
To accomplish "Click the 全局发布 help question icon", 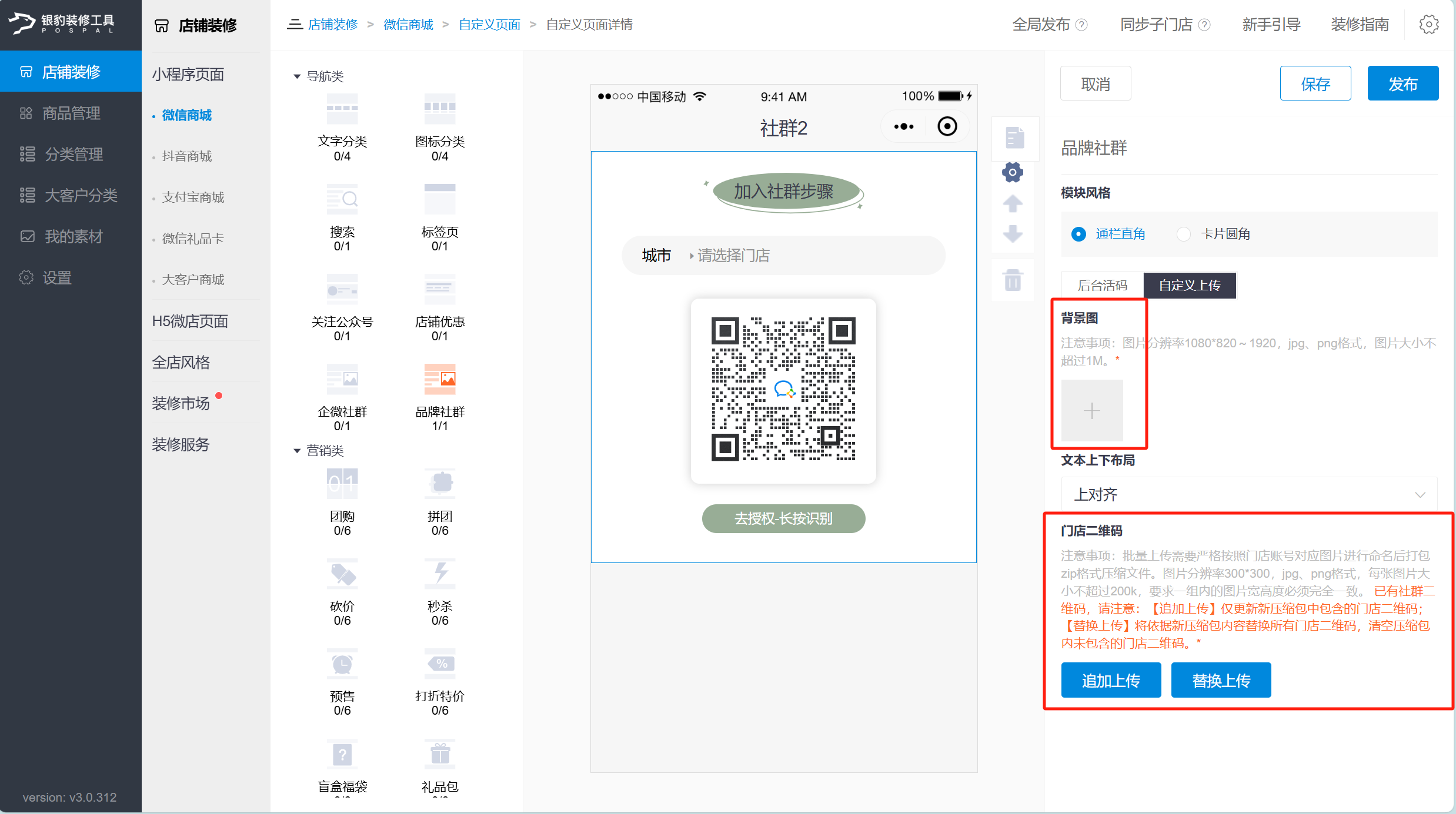I will [x=1081, y=25].
